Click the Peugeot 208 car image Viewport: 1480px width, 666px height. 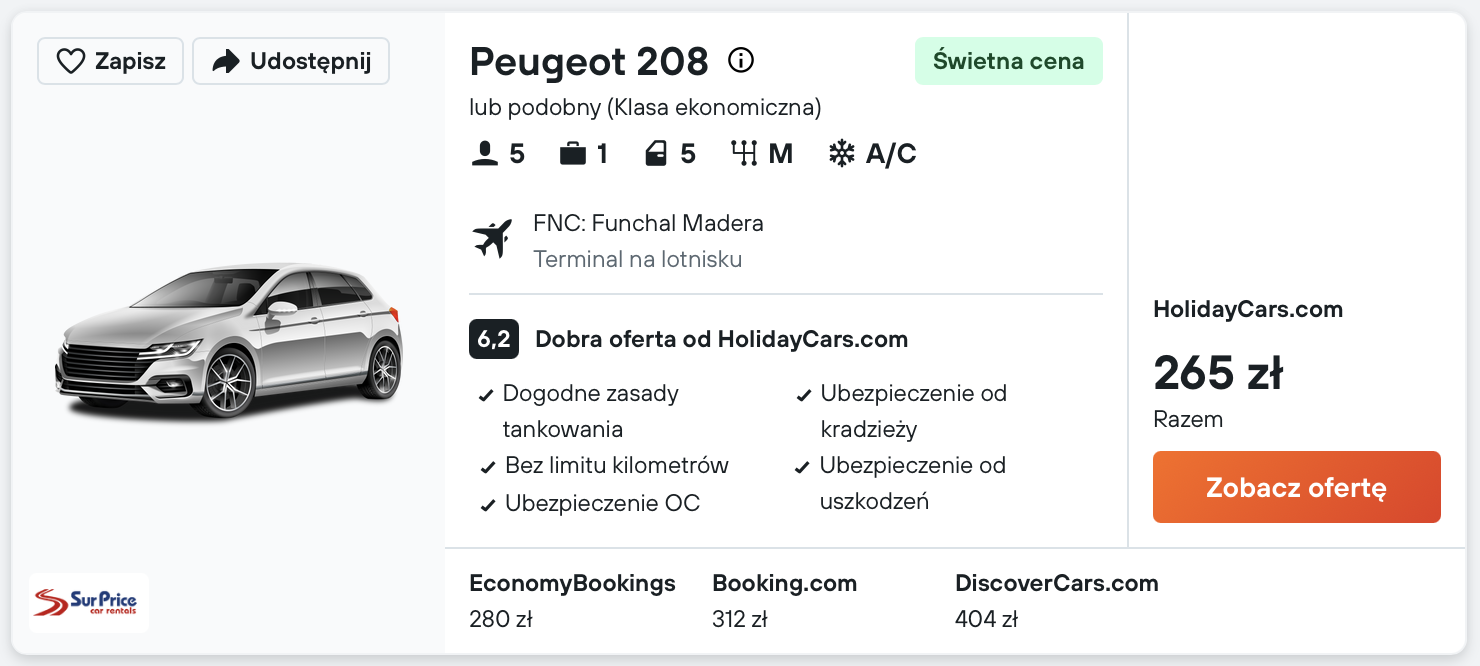pos(229,340)
